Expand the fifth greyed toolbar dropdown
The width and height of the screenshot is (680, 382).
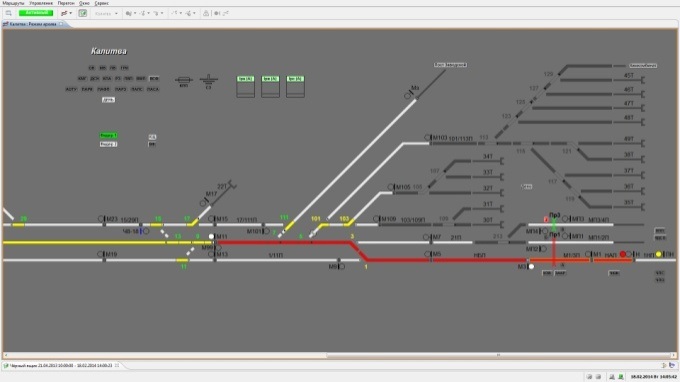point(194,13)
